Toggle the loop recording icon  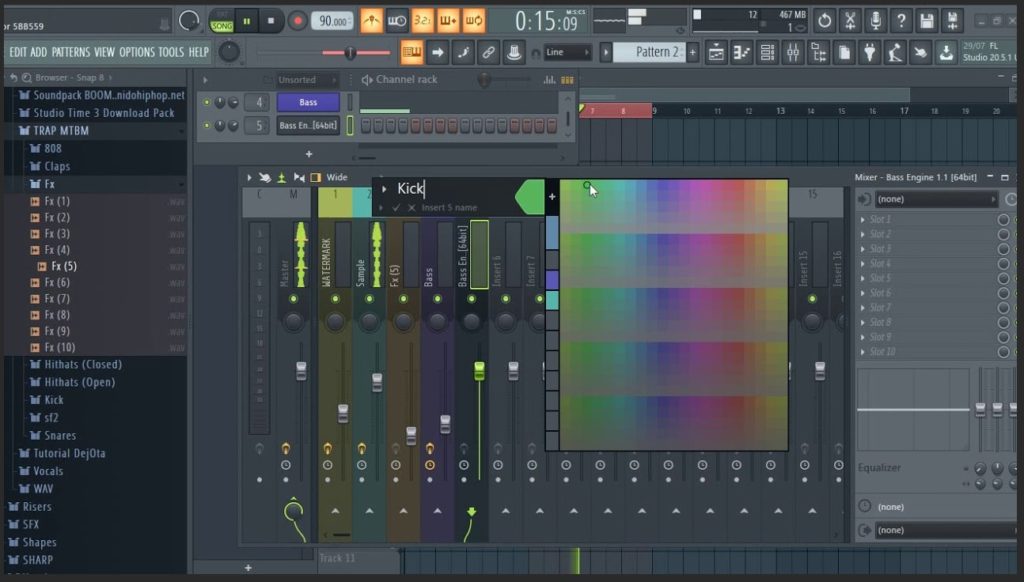coord(473,21)
